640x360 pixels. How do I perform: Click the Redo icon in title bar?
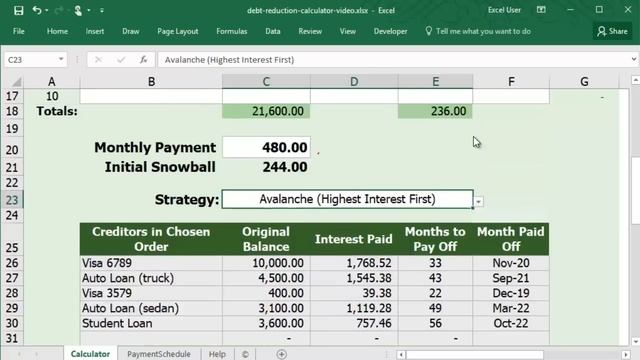(59, 10)
